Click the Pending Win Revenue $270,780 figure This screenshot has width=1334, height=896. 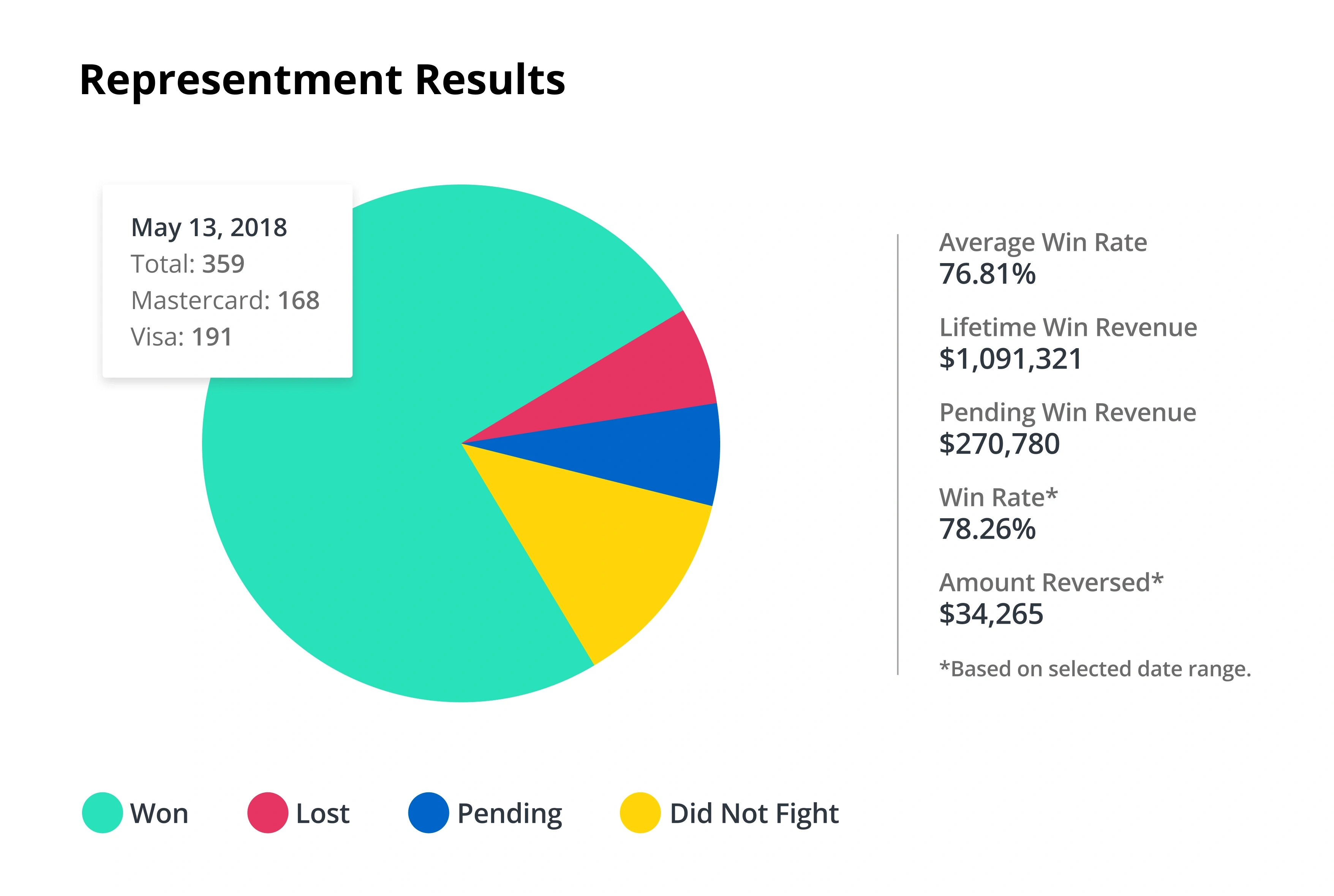999,444
